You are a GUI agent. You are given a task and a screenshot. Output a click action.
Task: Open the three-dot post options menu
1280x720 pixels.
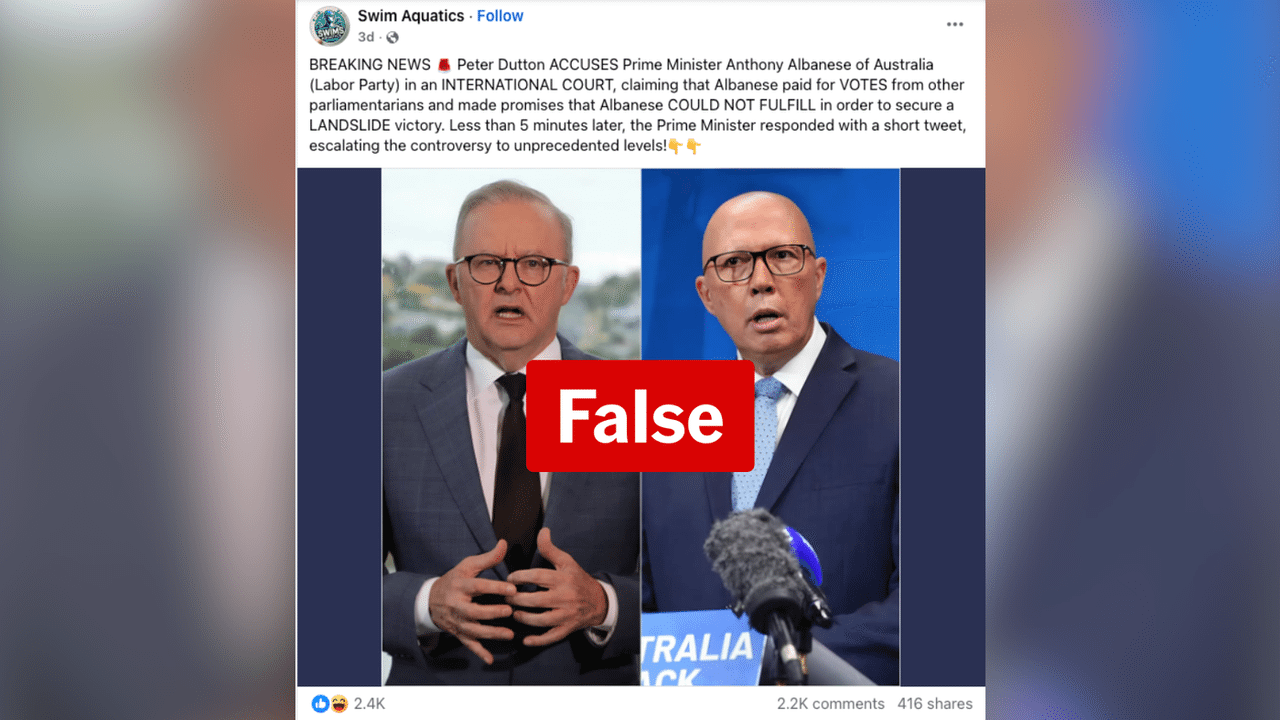click(x=955, y=25)
